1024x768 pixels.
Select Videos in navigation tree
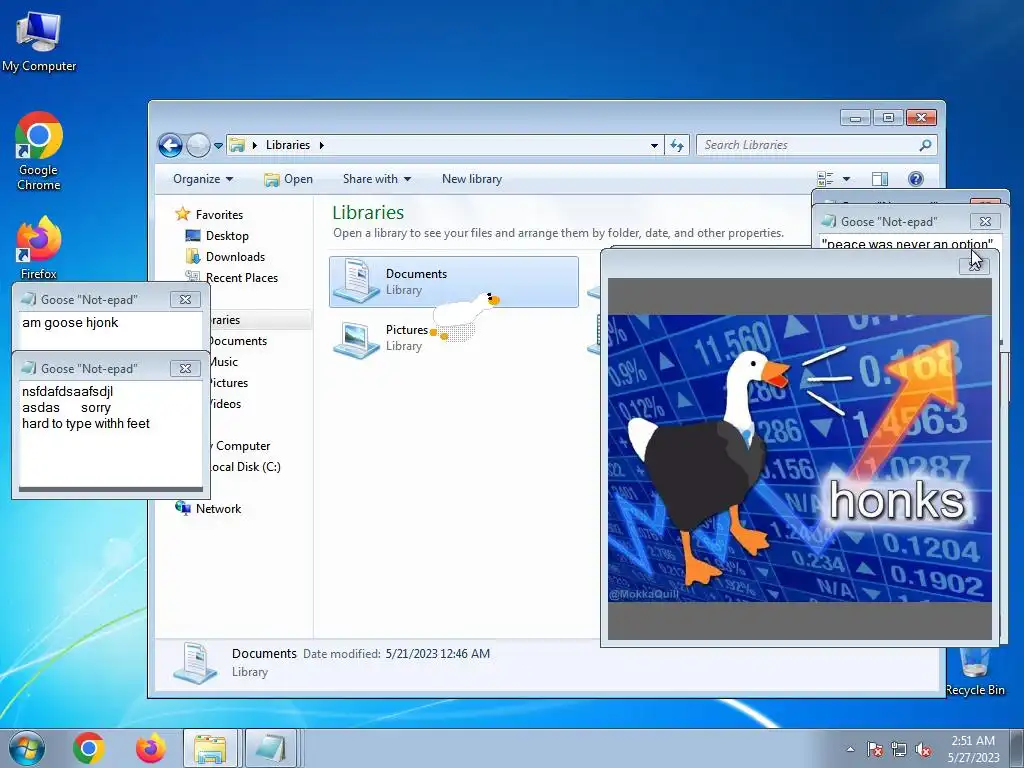(225, 404)
